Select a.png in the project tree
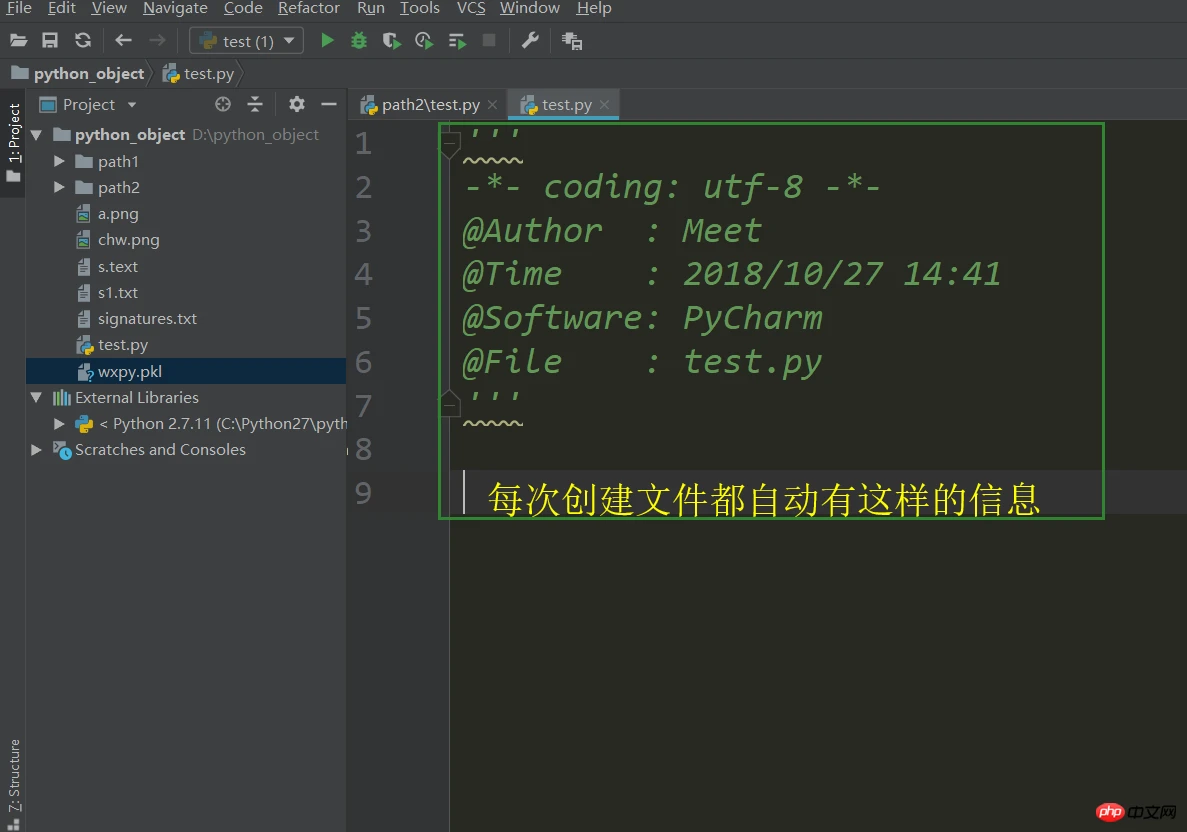Image resolution: width=1187 pixels, height=832 pixels. (x=185, y=214)
